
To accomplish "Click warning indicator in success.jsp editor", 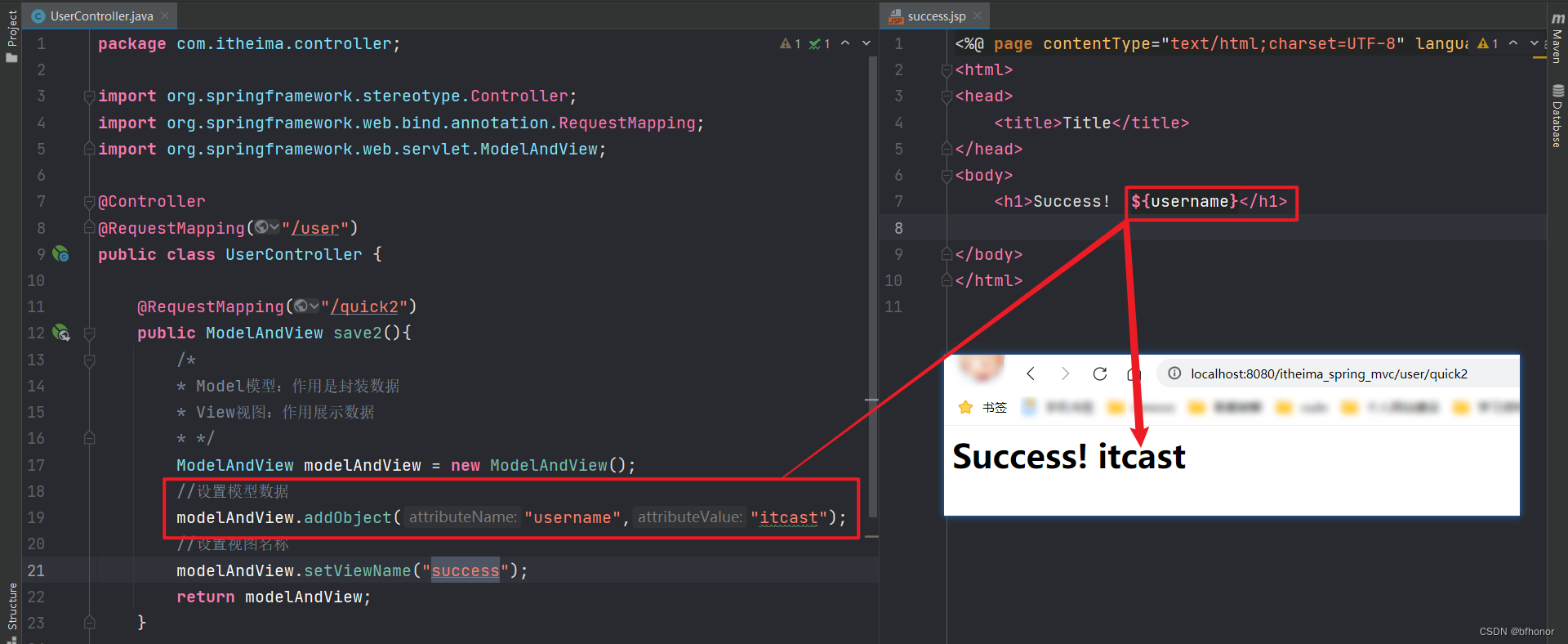I will [1487, 43].
